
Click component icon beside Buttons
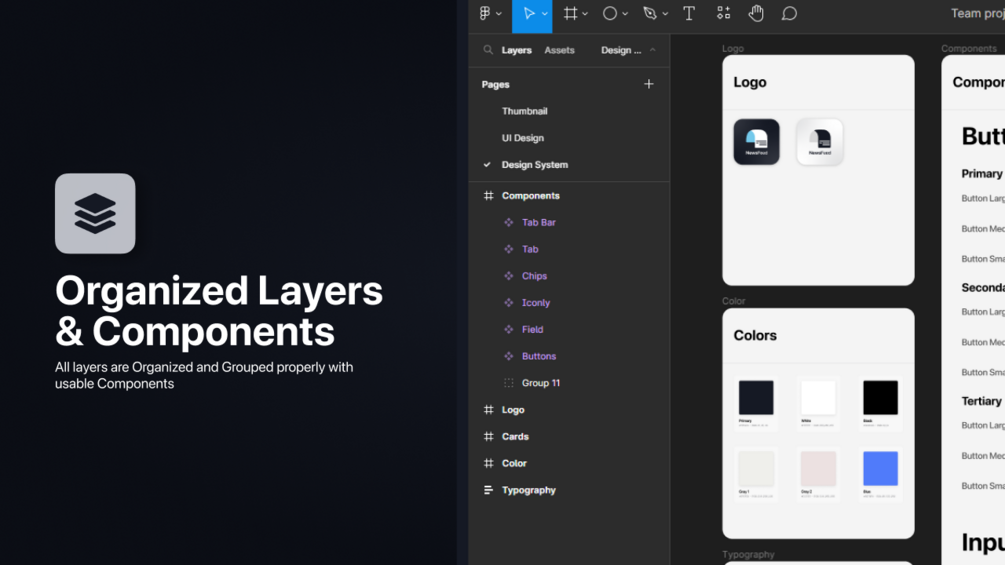[509, 356]
